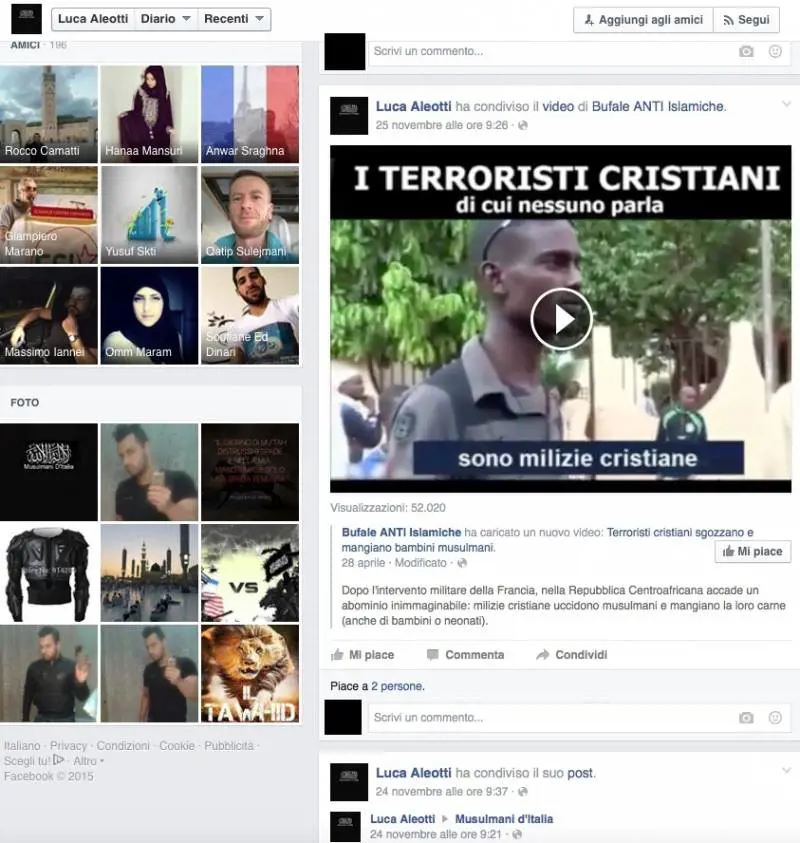Viewport: 800px width, 843px height.
Task: Open friend Soufiane Ed Dinari's profile tile
Action: tap(250, 316)
